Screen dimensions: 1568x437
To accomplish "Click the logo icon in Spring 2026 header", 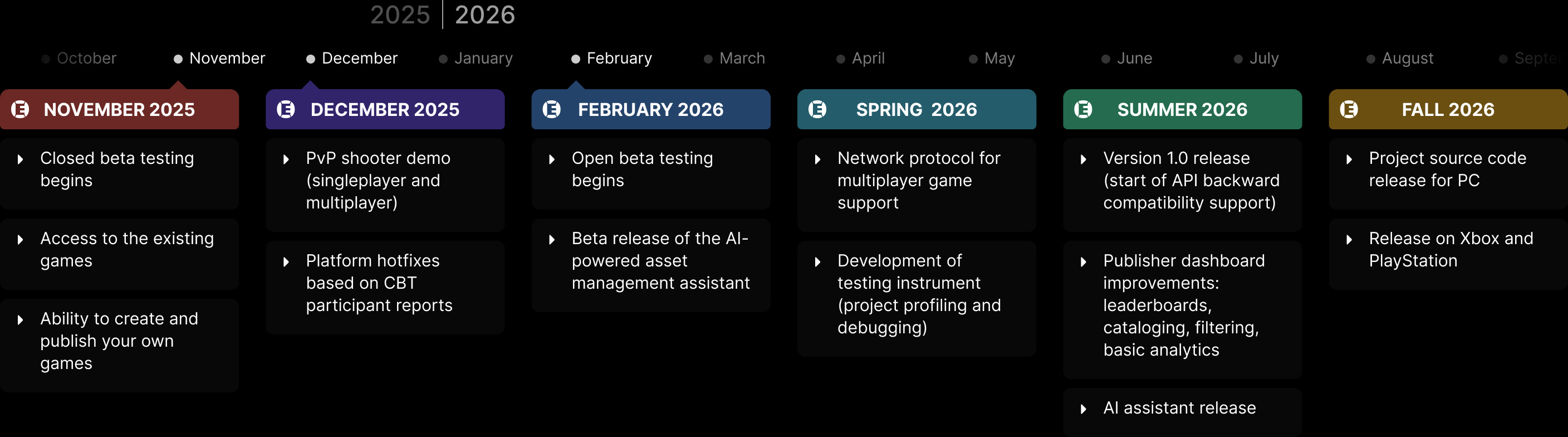I will click(x=817, y=110).
